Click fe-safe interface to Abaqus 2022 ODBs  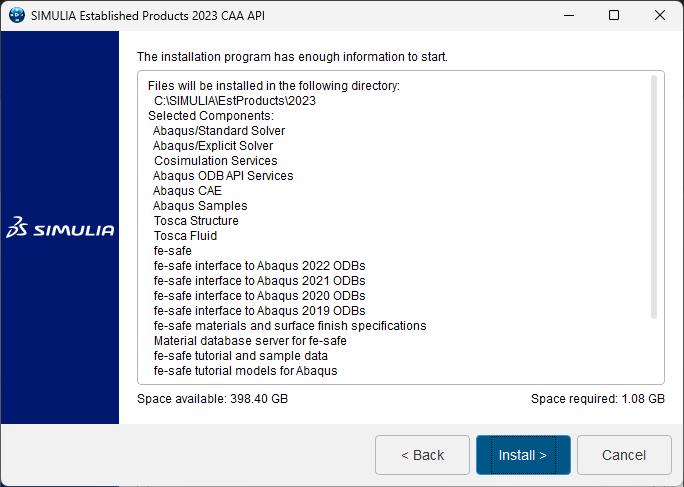point(259,266)
